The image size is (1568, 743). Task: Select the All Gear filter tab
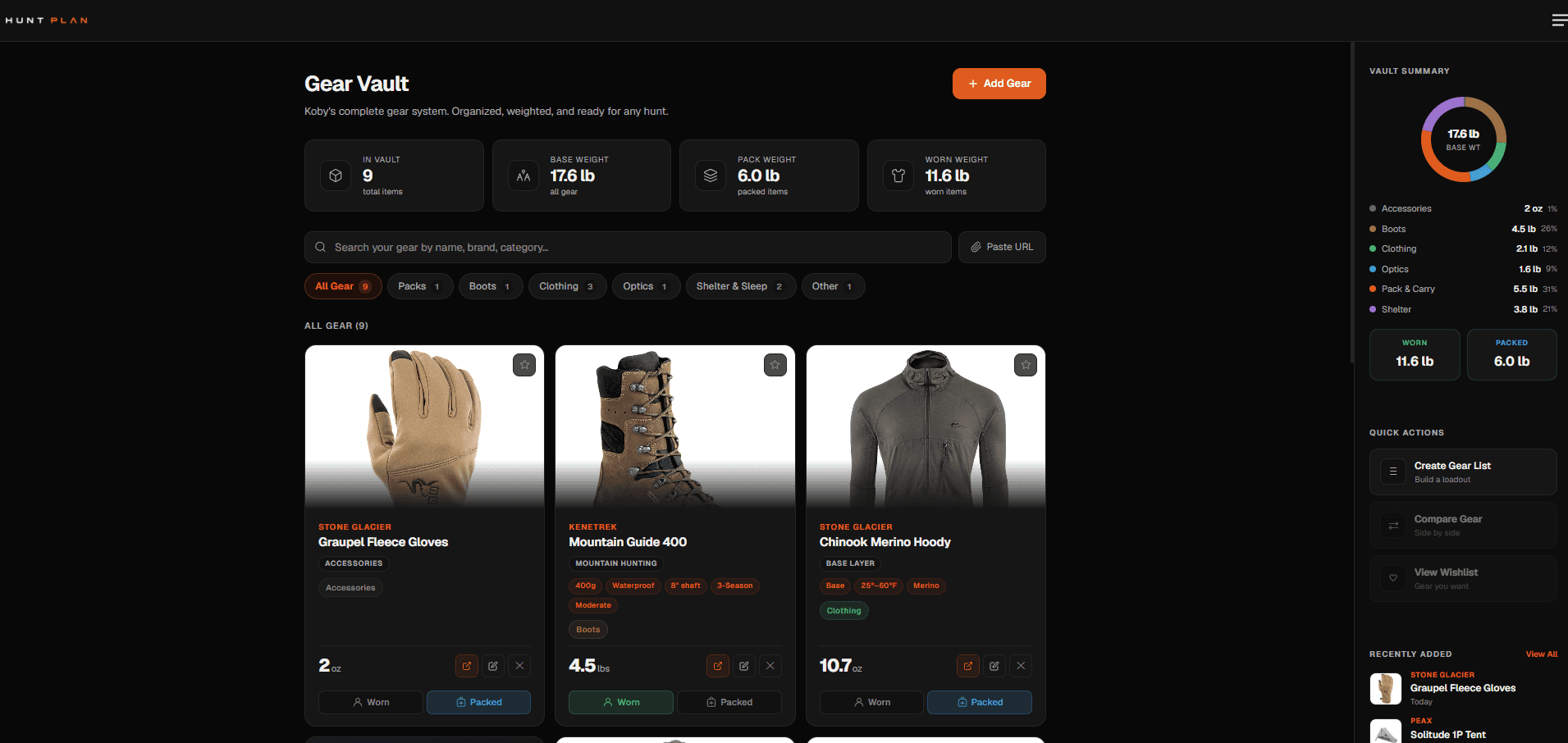tap(343, 286)
